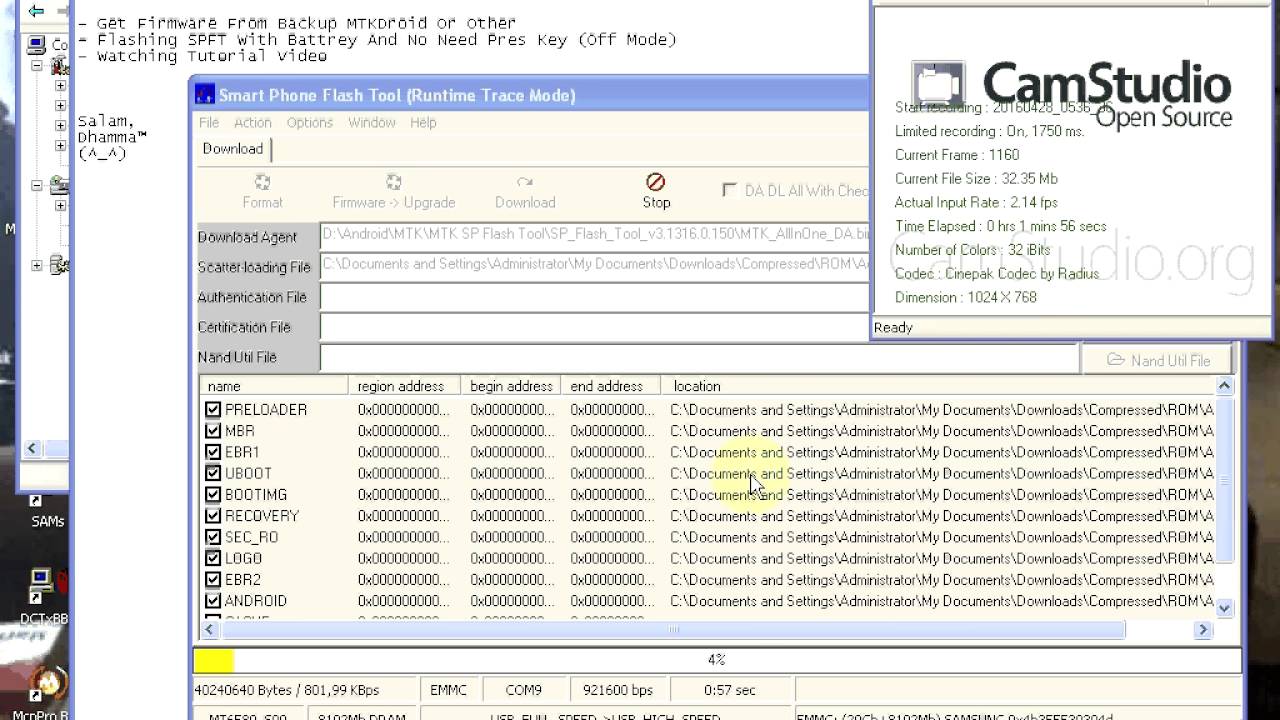
Task: Click the Current File Size text
Action: [x=976, y=179]
